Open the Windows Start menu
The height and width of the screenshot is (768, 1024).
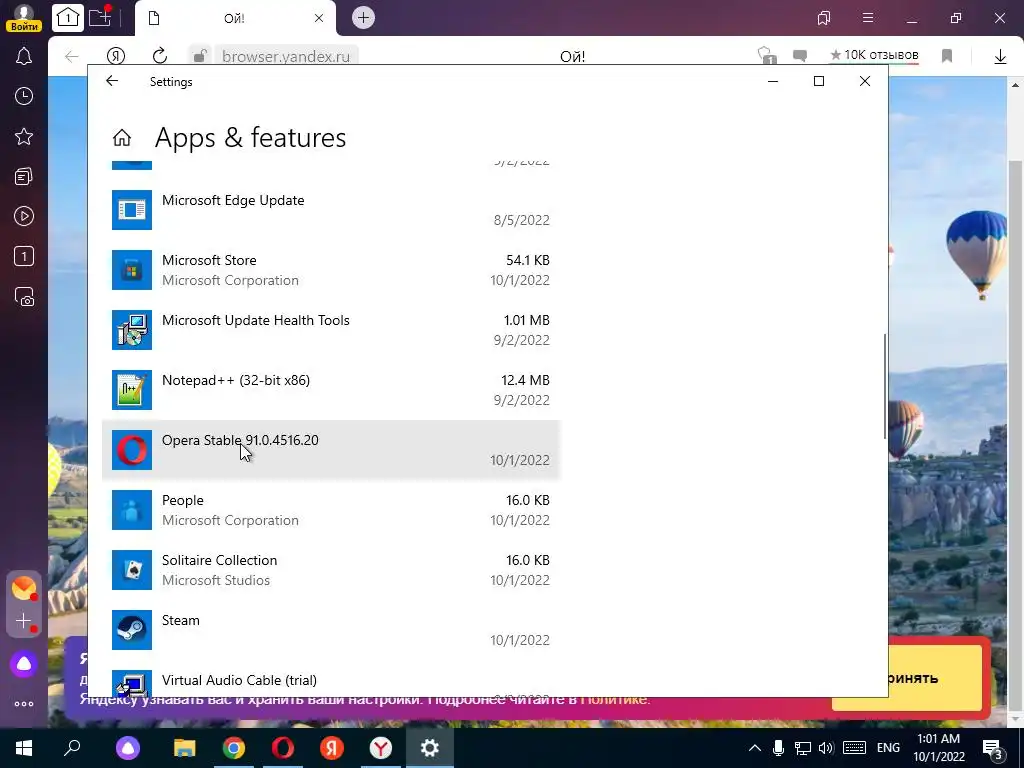[x=24, y=748]
